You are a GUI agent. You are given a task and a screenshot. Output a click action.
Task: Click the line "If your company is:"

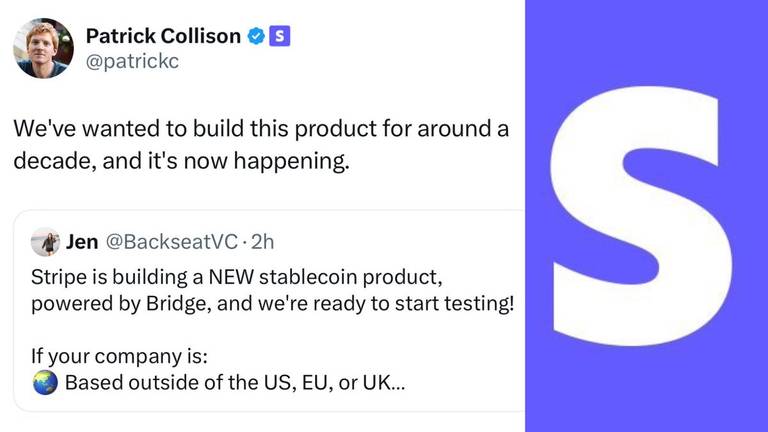(120, 357)
